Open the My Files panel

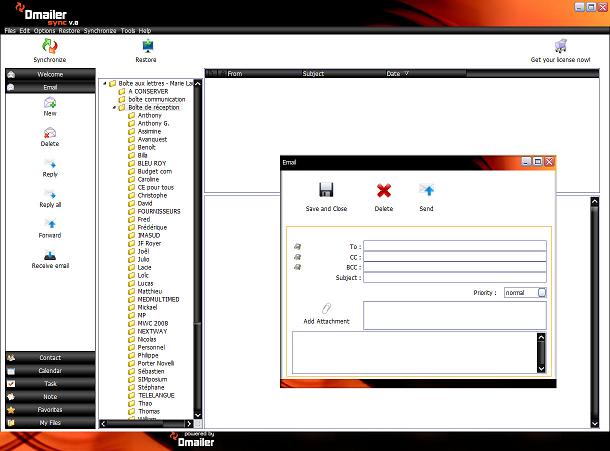[50, 423]
